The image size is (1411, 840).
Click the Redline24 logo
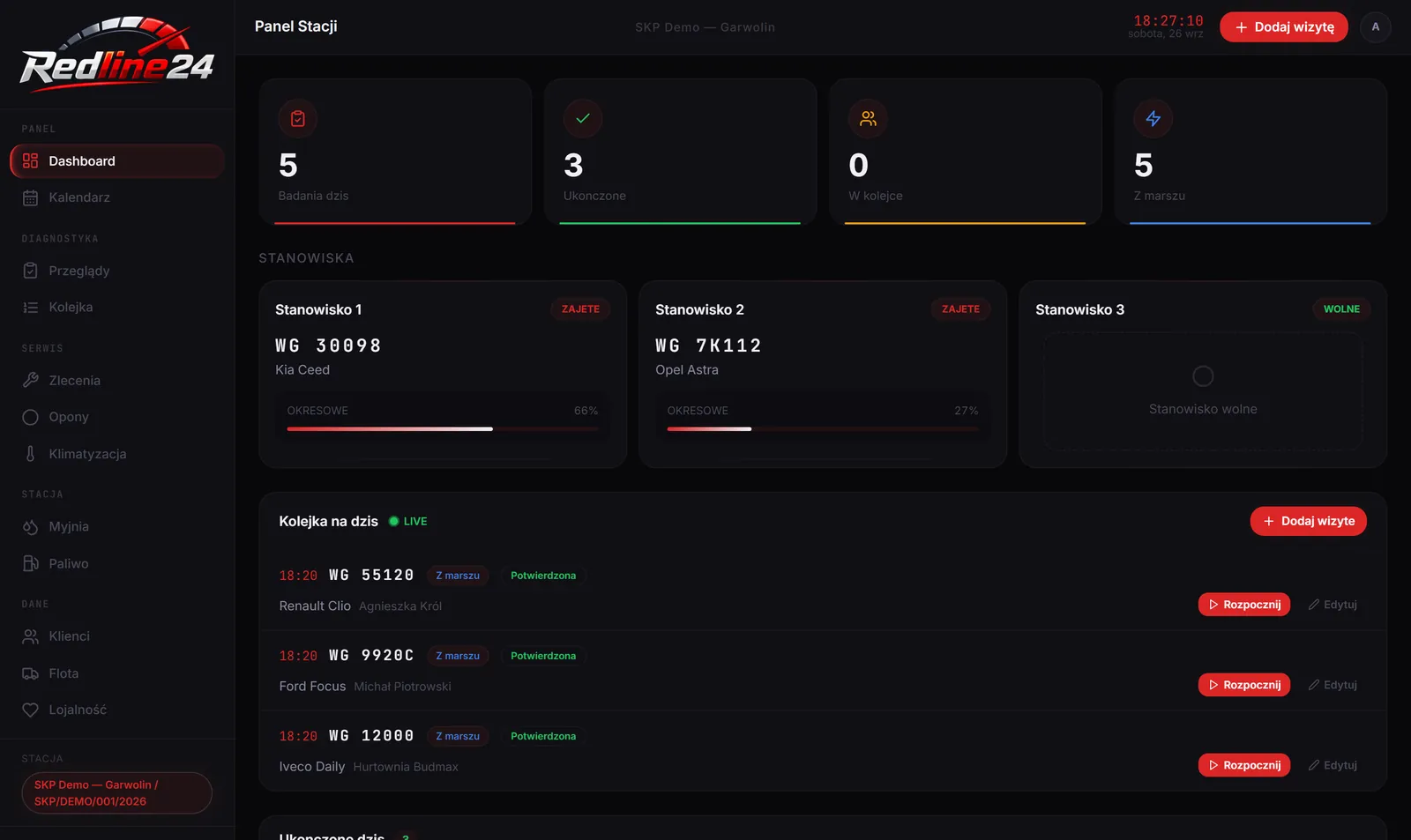tap(117, 55)
